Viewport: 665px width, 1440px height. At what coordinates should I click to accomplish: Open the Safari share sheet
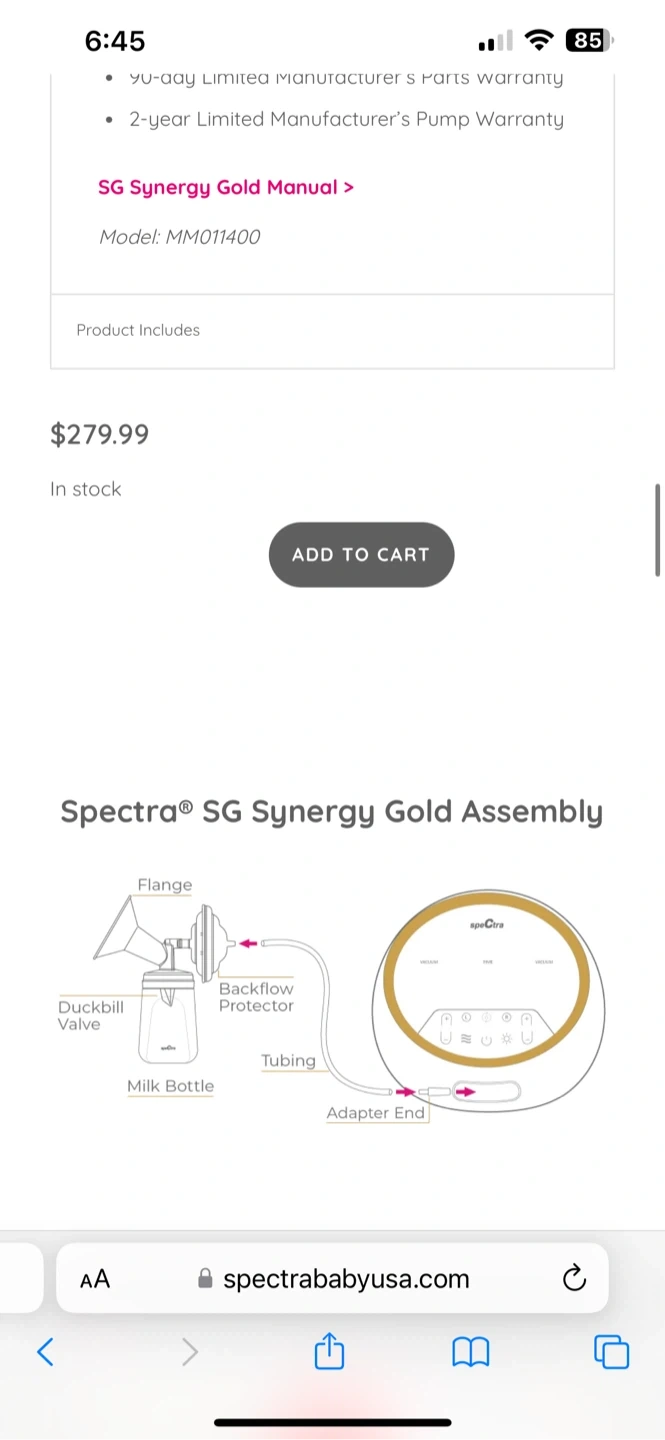329,1352
